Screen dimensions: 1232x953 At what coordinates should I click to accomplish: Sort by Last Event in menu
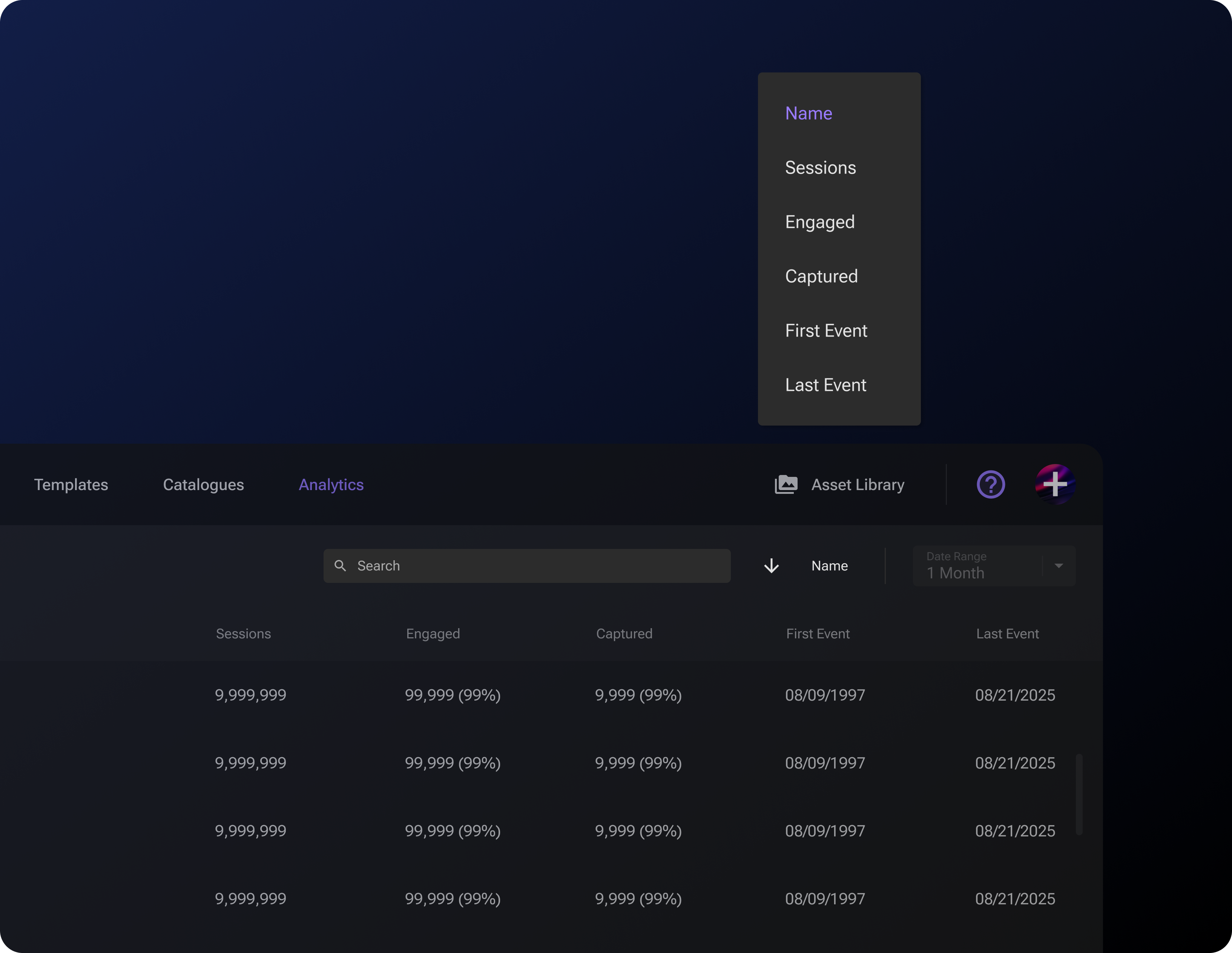825,385
